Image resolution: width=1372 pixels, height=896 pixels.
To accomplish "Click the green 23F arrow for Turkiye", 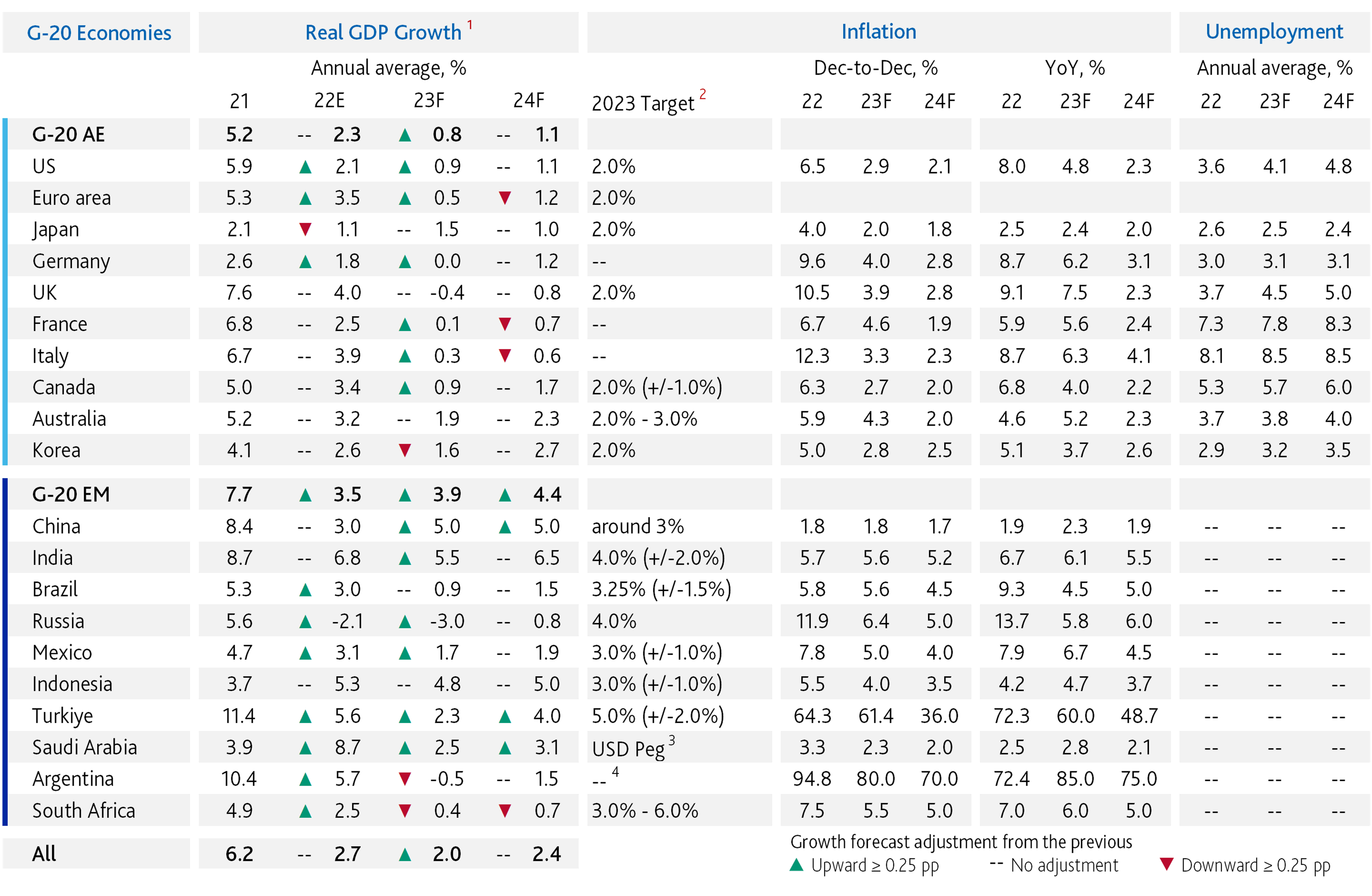I will pyautogui.click(x=405, y=716).
